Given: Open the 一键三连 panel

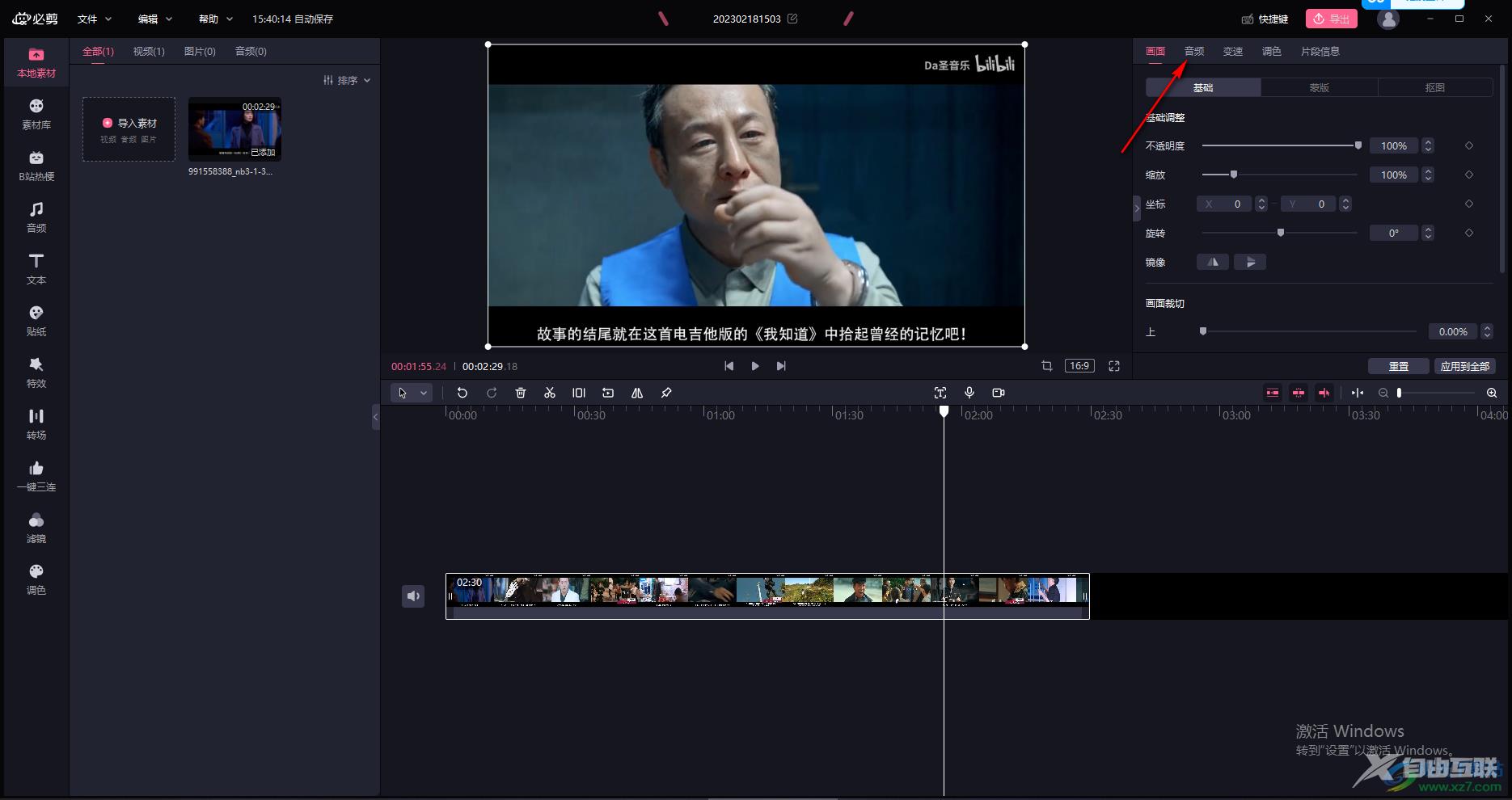Looking at the screenshot, I should coord(36,477).
